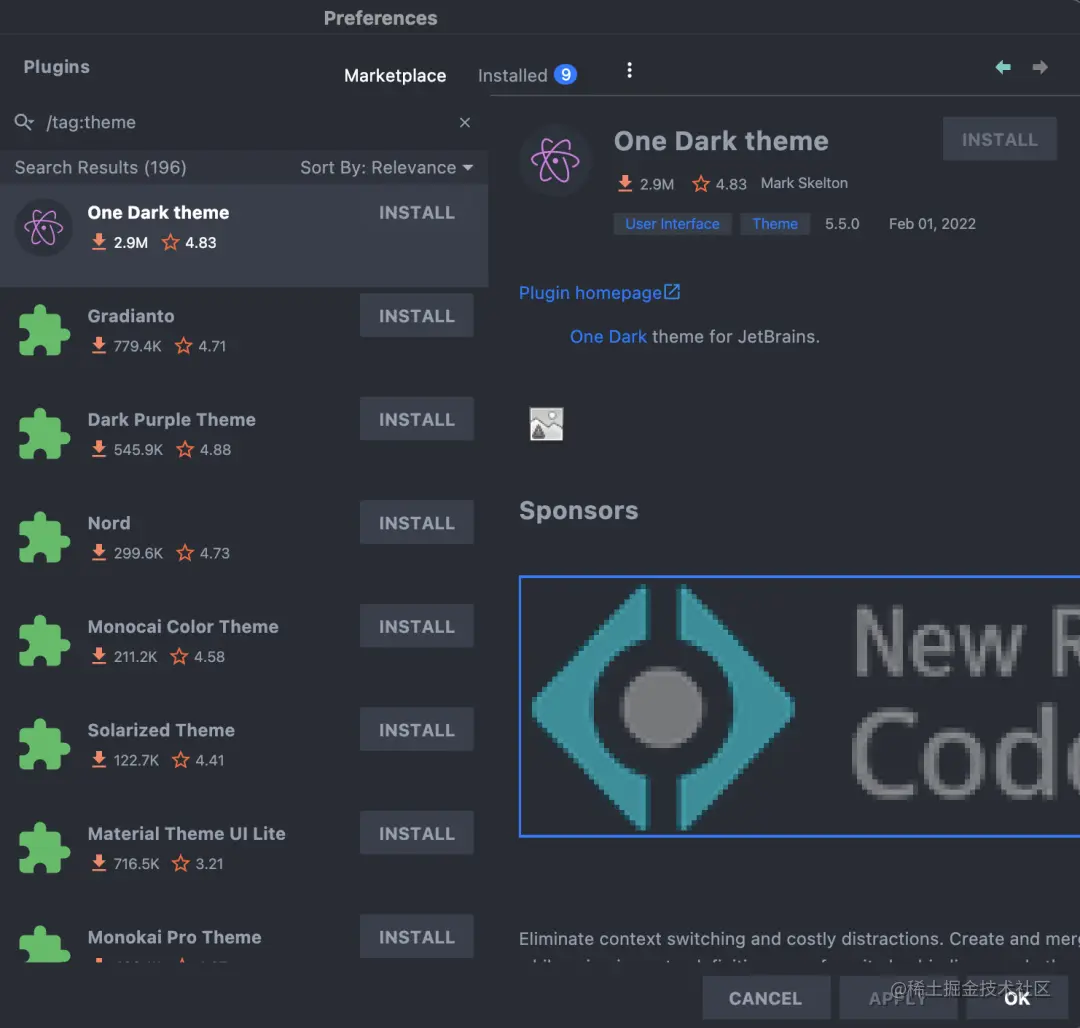Screen dimensions: 1080x1028
Task: Install One Dark theme from the list
Action: tap(417, 213)
